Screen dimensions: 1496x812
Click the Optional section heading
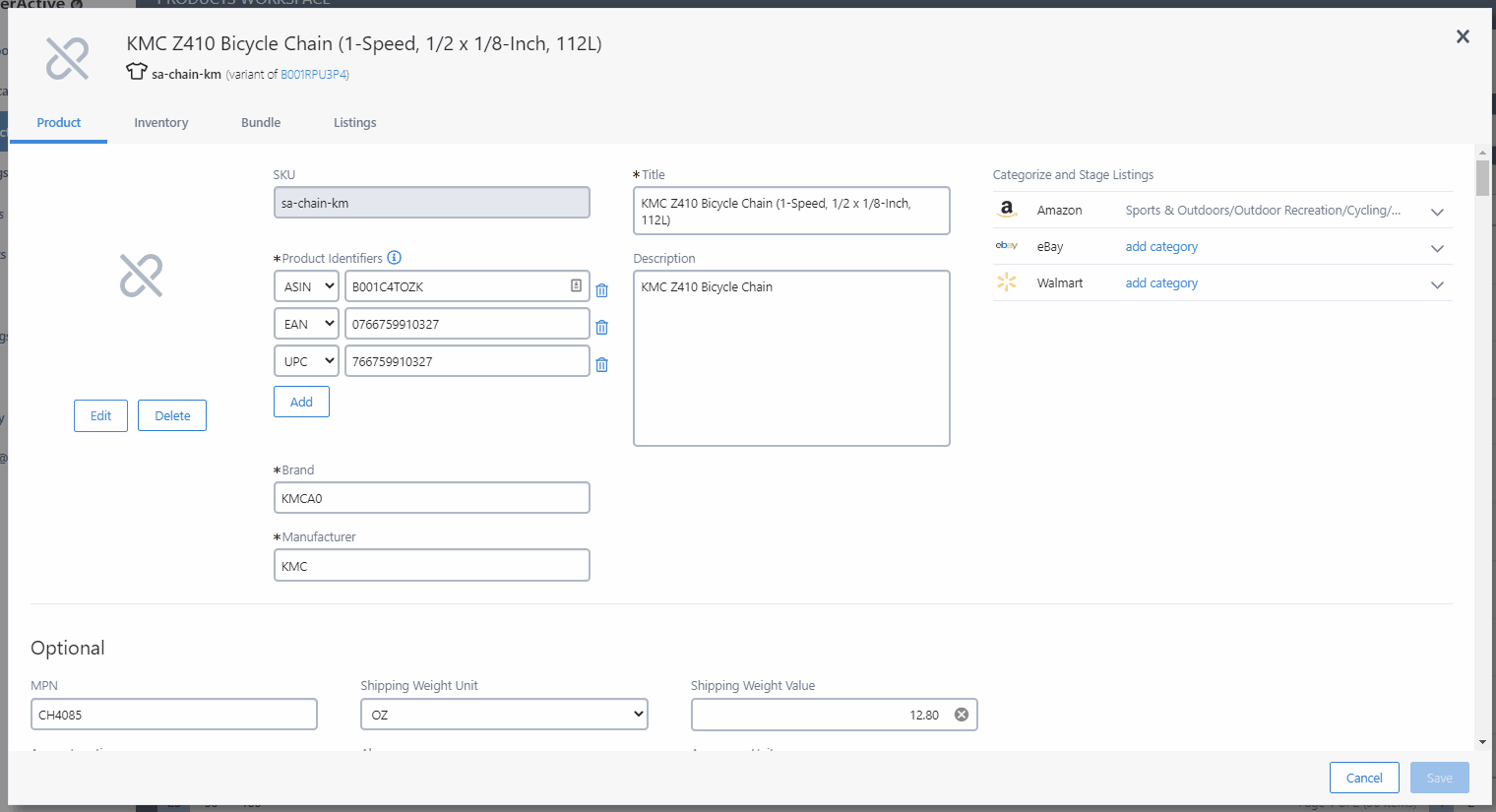(x=68, y=648)
